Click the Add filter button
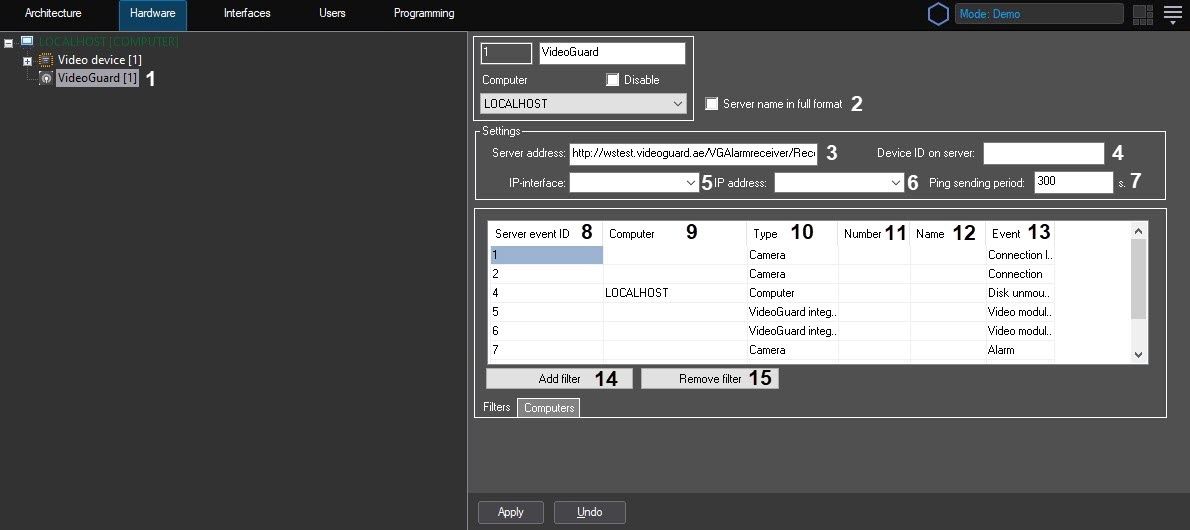This screenshot has width=1190, height=530. coord(559,379)
